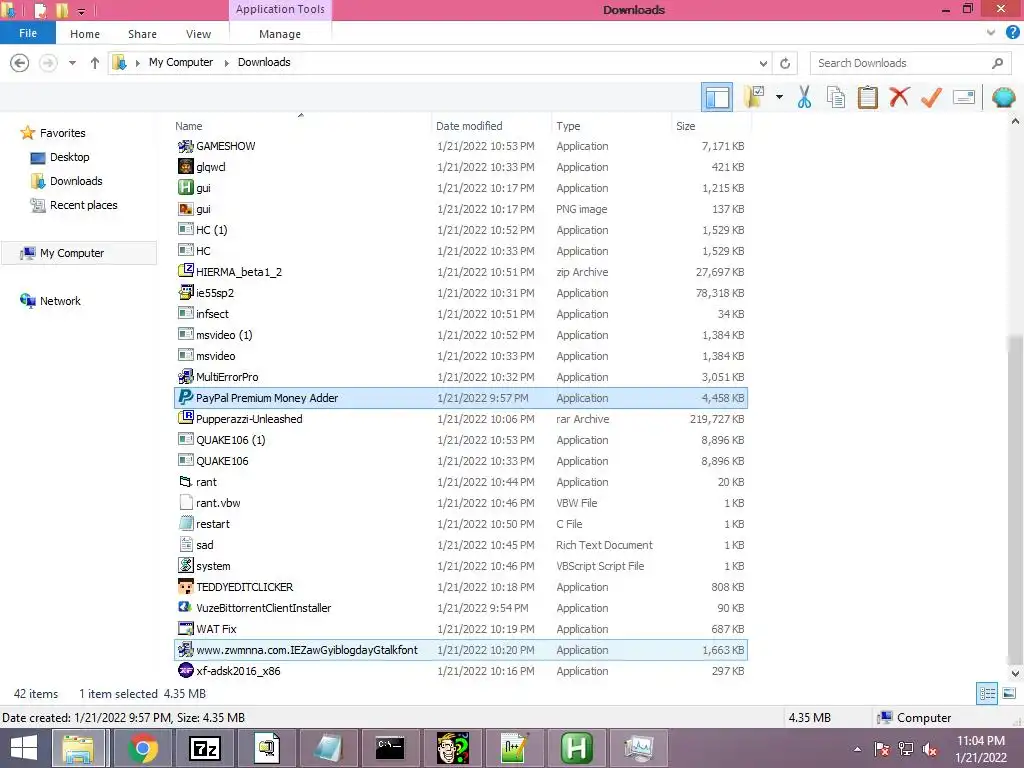1024x768 pixels.
Task: Open the Command Prompt taskbar icon
Action: tap(390, 748)
